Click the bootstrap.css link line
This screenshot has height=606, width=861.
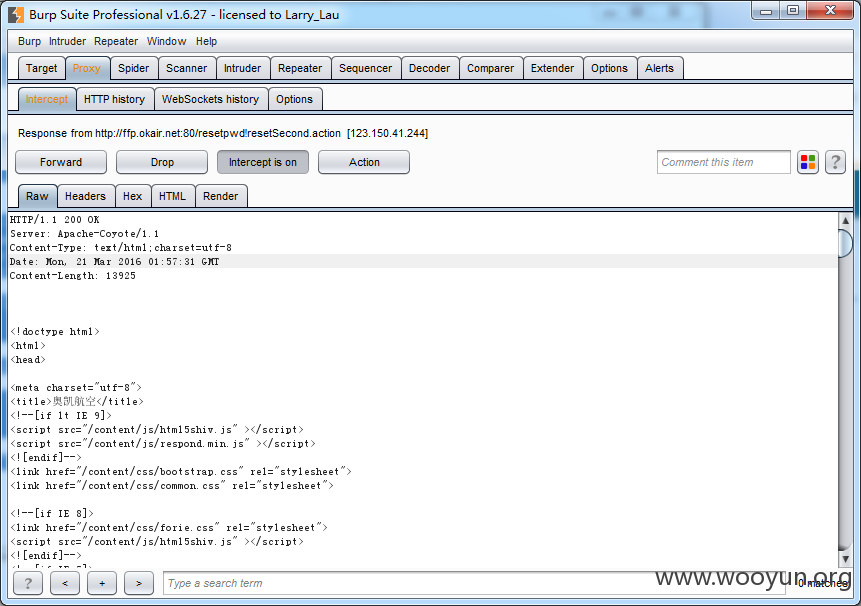coord(181,472)
